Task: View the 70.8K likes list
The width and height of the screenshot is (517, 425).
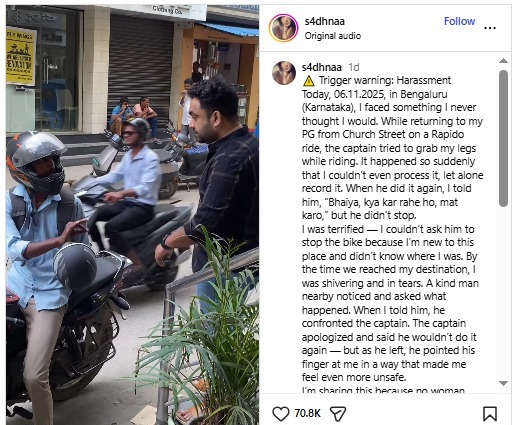Action: (307, 414)
